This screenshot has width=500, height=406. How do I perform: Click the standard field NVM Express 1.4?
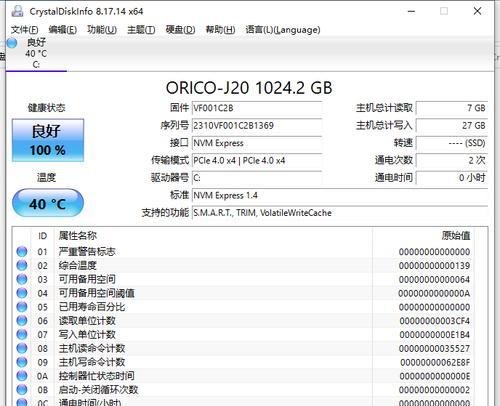340,195
